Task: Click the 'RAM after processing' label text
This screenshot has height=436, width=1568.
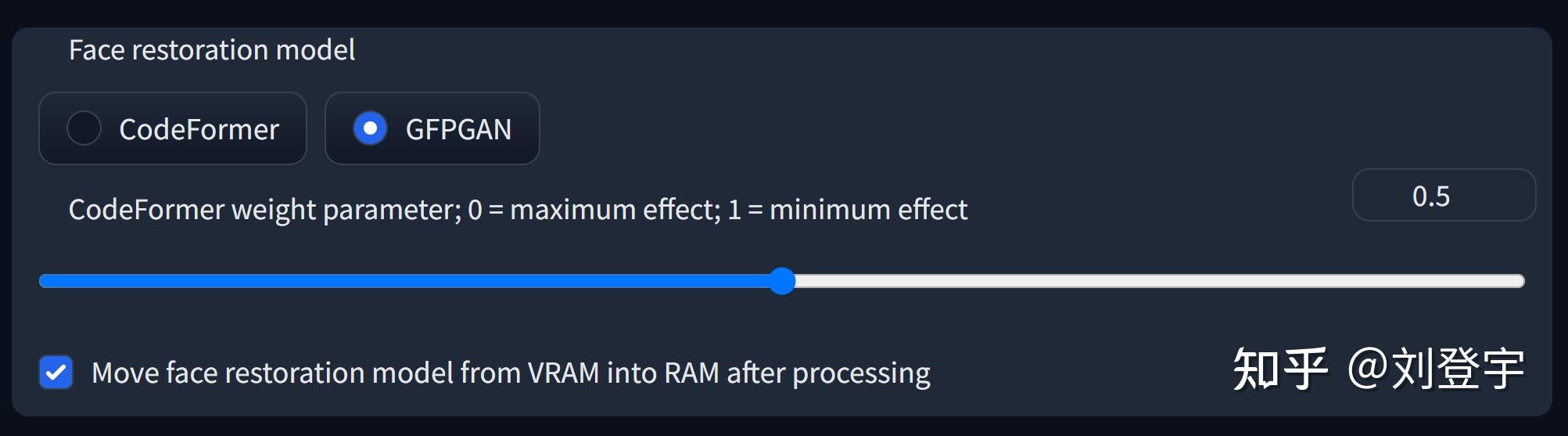Action: pos(797,373)
